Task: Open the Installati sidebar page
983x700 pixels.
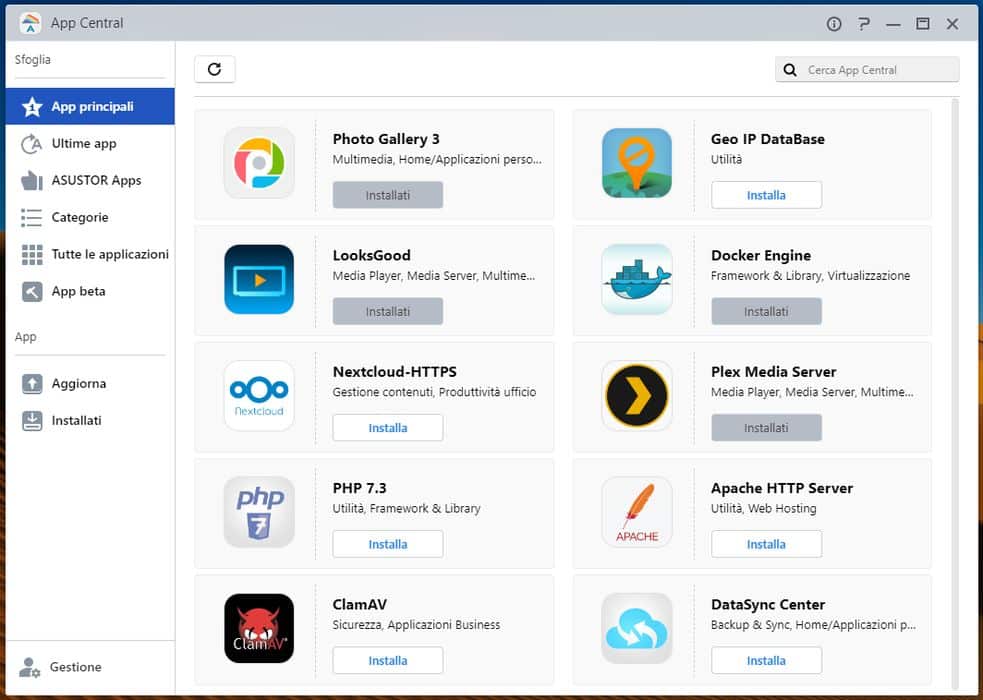Action: click(90, 421)
